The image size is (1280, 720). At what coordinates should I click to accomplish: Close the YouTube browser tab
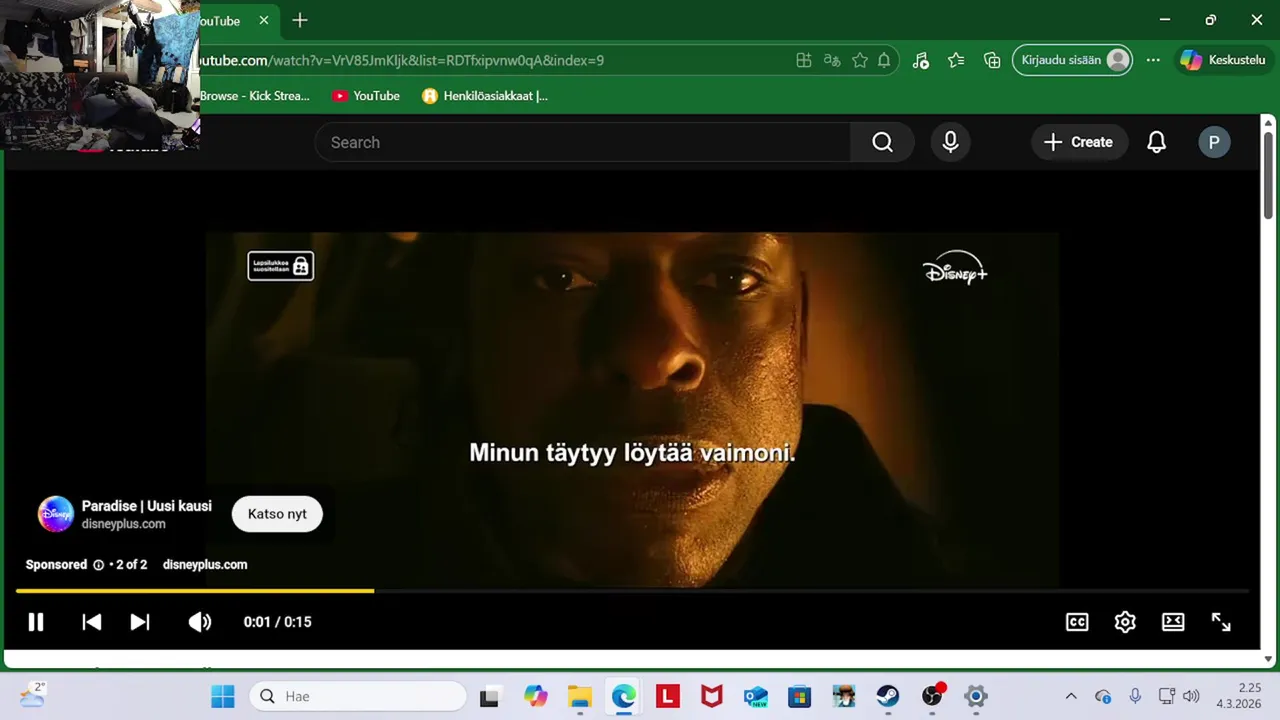coord(264,21)
